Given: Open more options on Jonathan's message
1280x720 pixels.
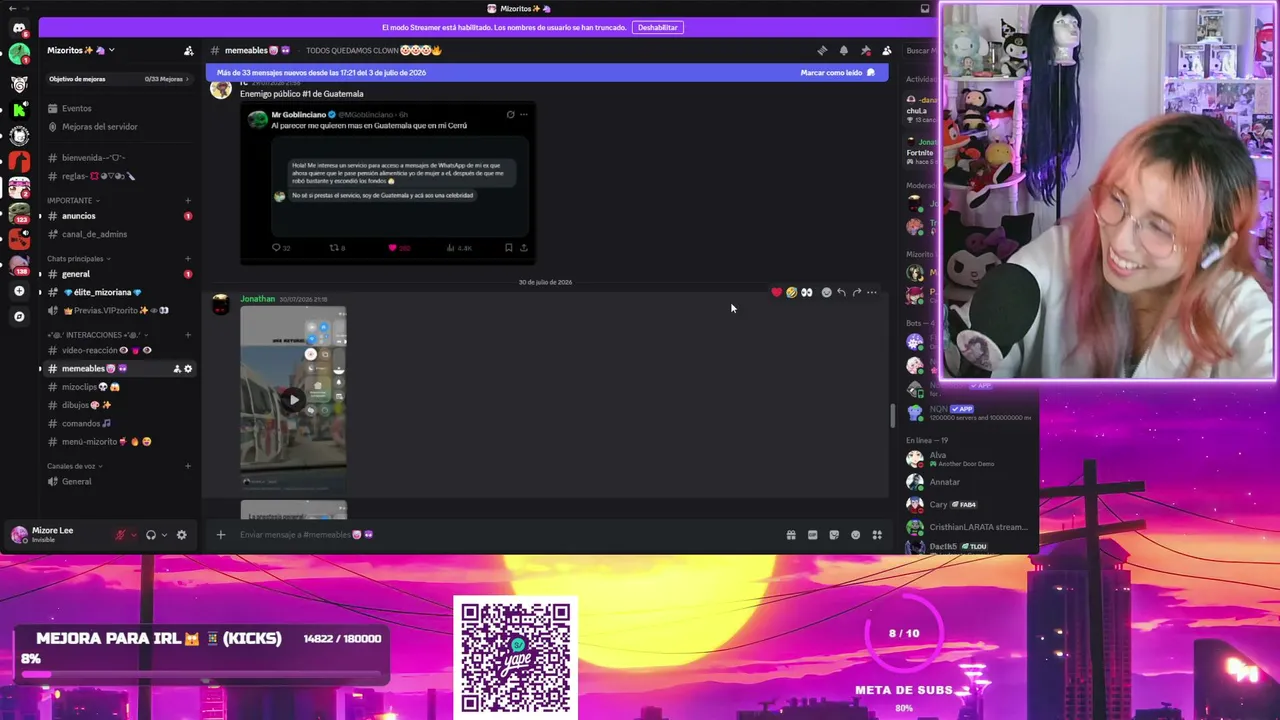Looking at the screenshot, I should click(872, 292).
